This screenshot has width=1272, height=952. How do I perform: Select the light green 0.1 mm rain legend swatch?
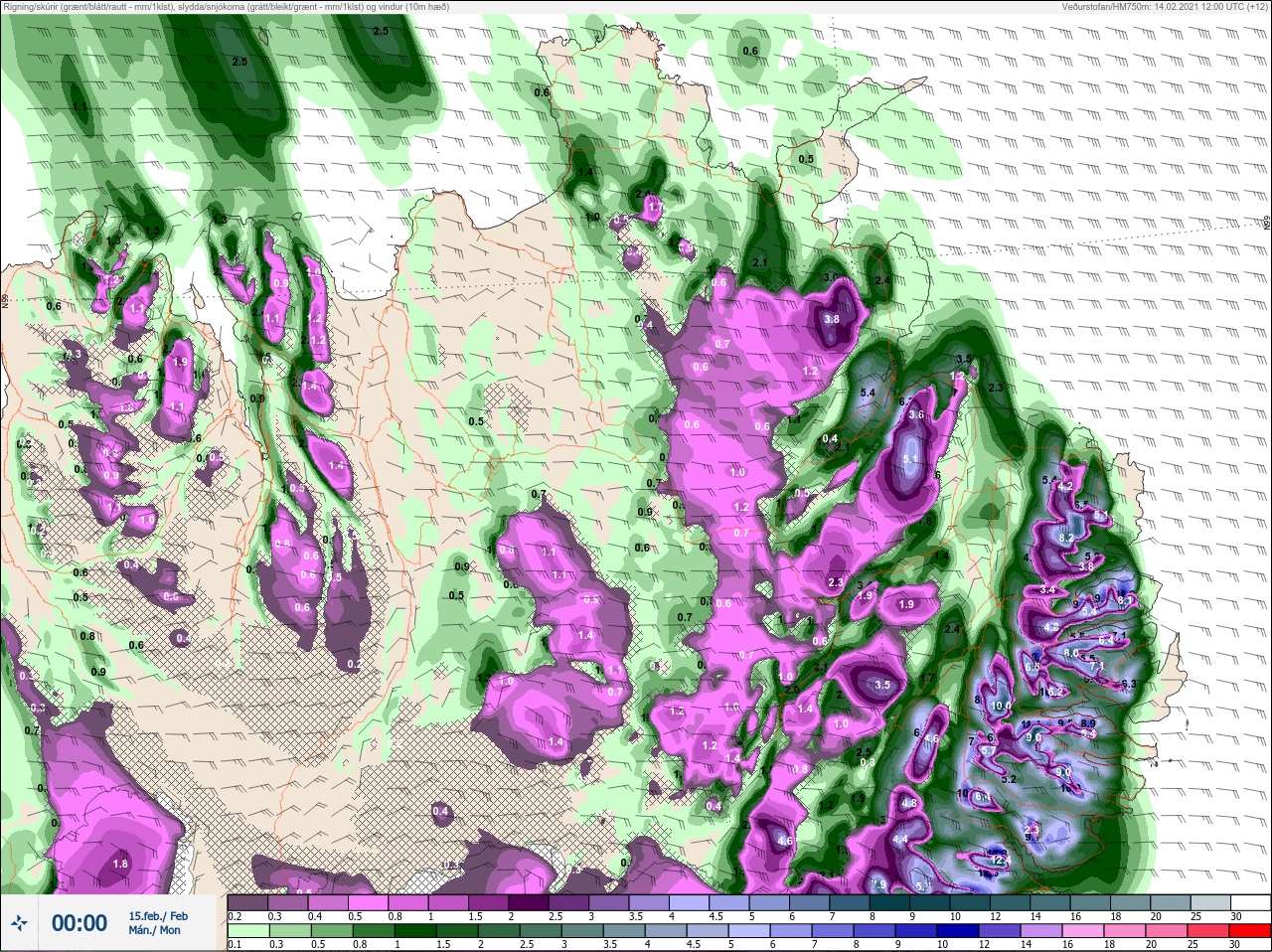tap(248, 931)
